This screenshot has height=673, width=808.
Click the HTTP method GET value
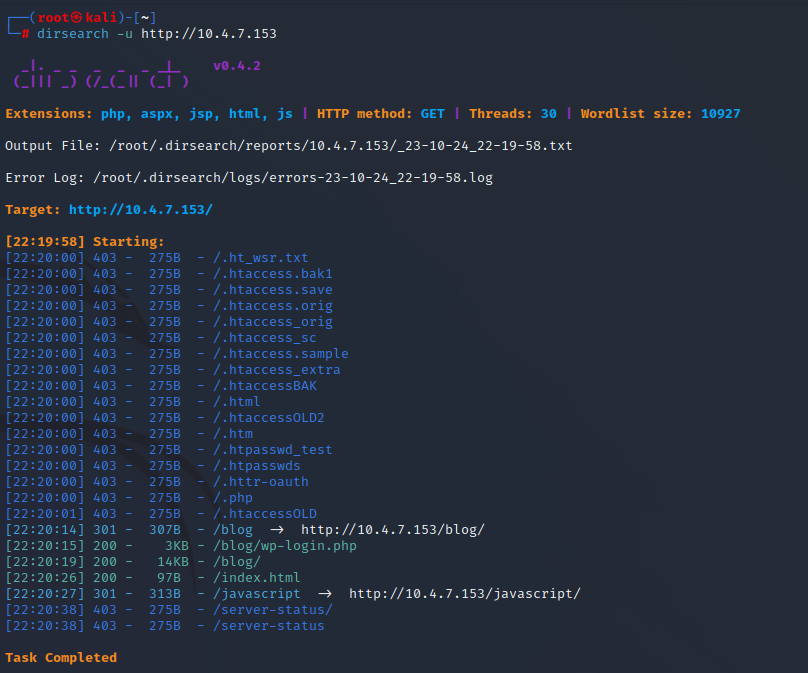point(432,113)
